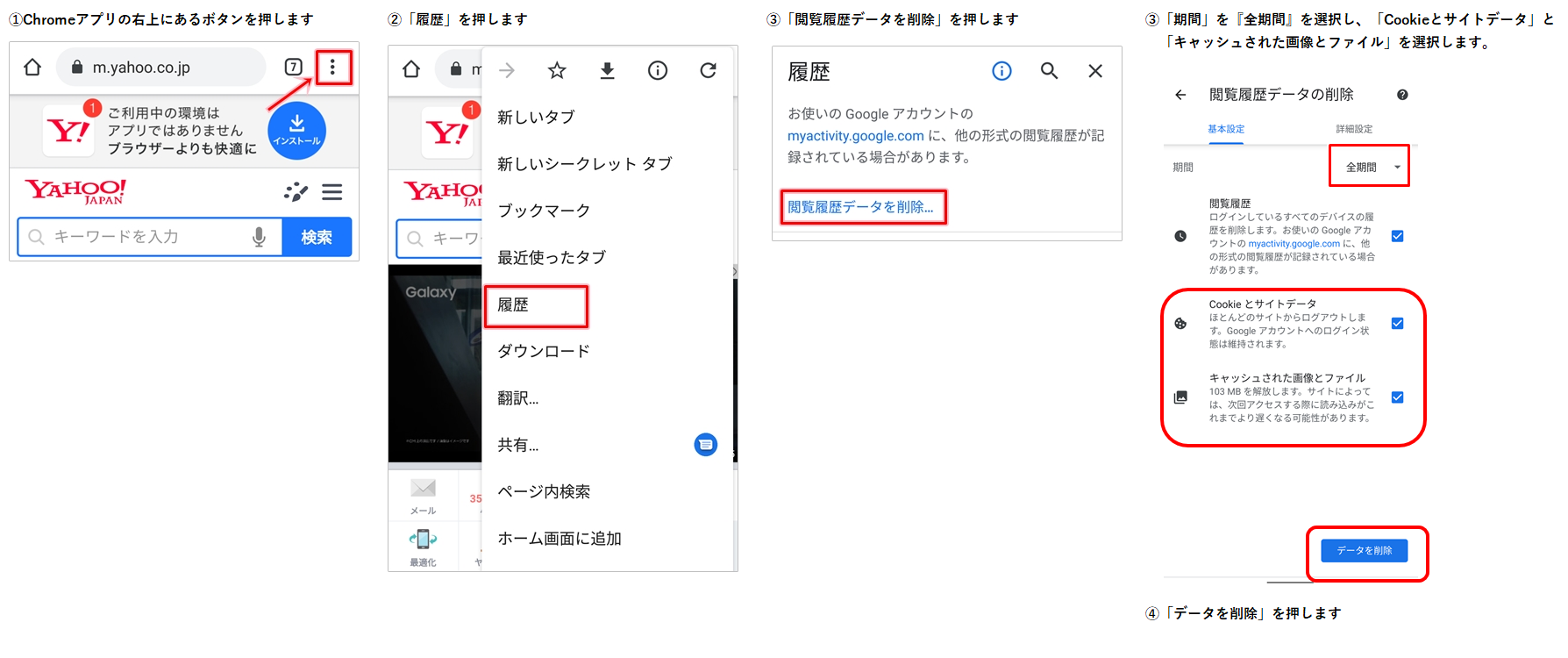Open the help question mark icon

tap(1402, 95)
